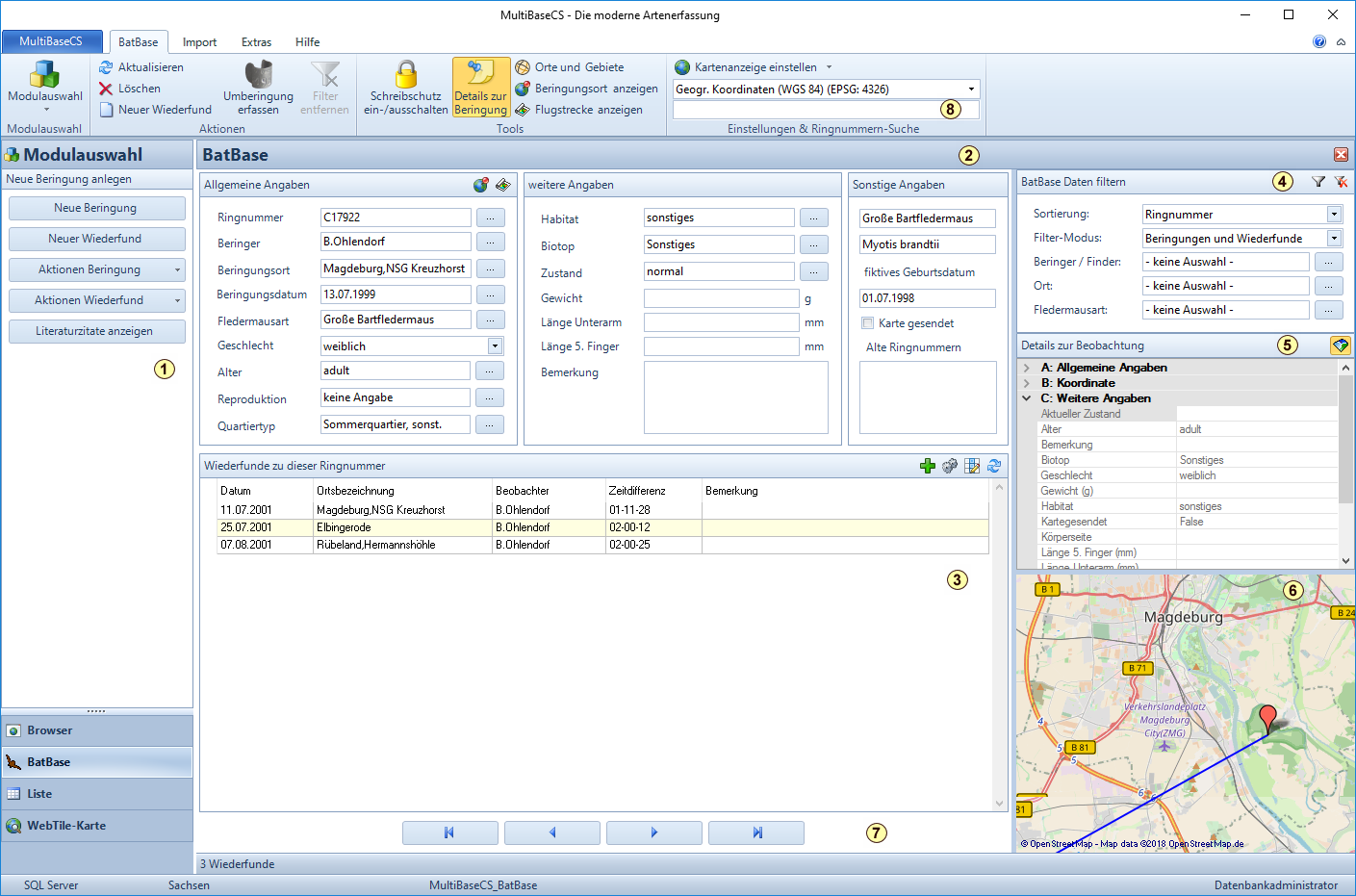Select the WebTile-Karte module in sidebar
Image resolution: width=1356 pixels, height=896 pixels.
97,826
